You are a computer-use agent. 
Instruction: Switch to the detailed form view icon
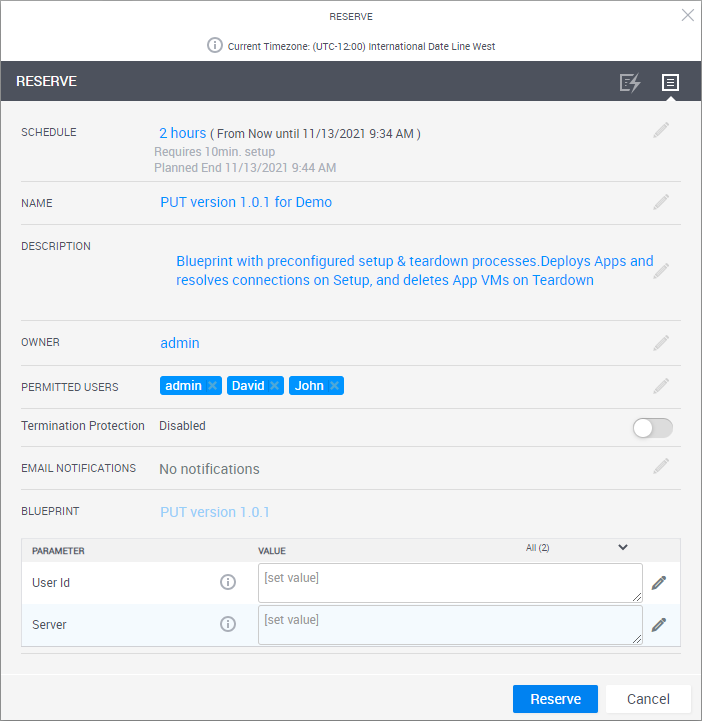(670, 83)
